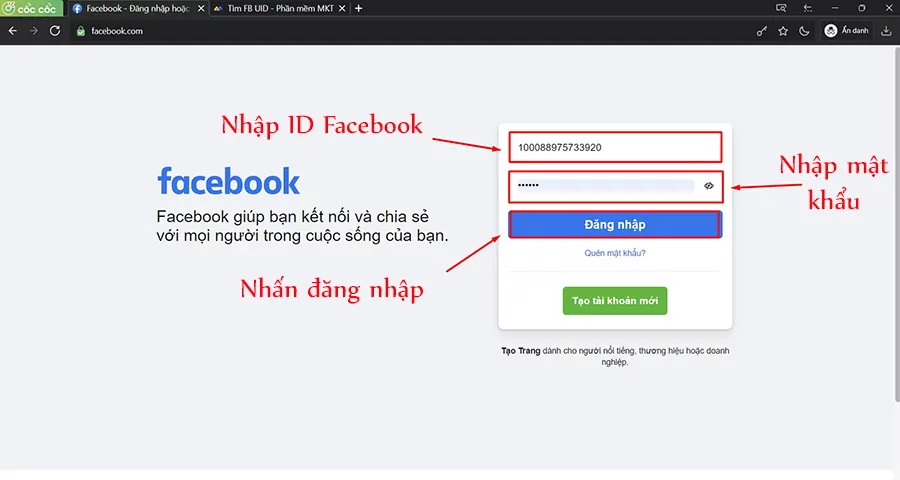Close the Facebook tab
Screen dimensions: 900x480
coord(201,9)
